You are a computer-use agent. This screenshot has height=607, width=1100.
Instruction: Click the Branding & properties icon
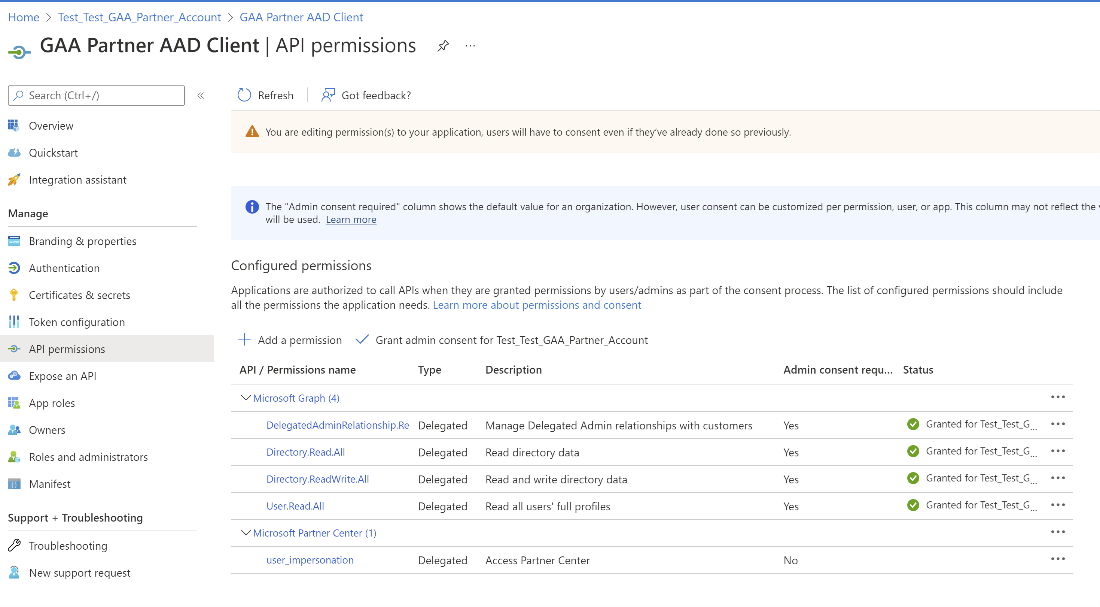click(x=14, y=241)
